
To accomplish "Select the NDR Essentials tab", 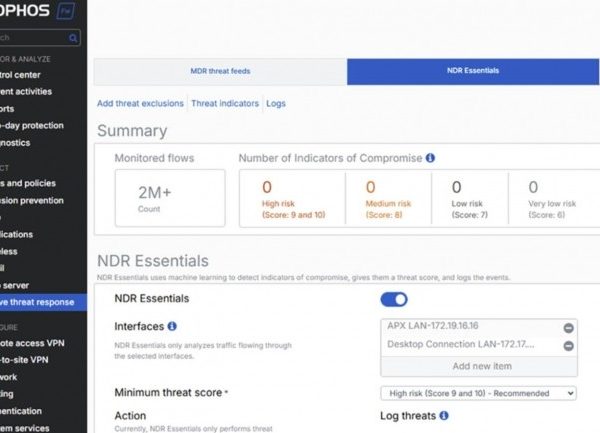I will (x=473, y=71).
